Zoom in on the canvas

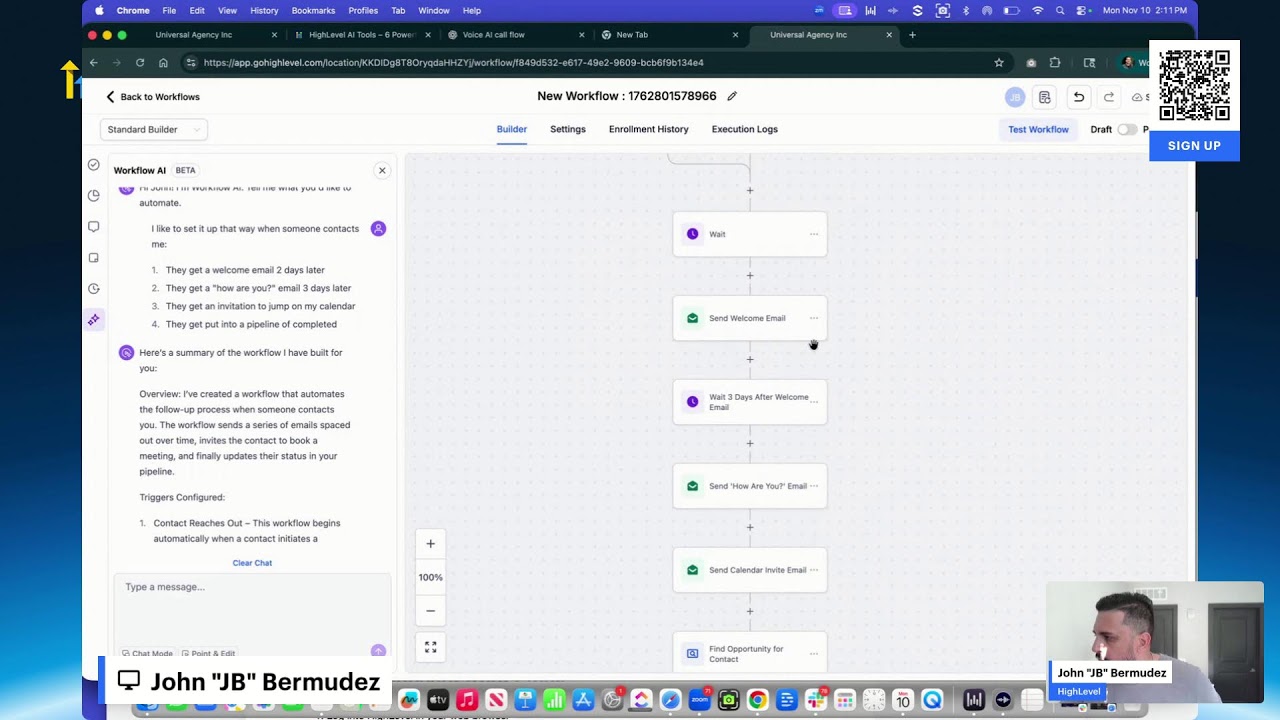coord(430,544)
